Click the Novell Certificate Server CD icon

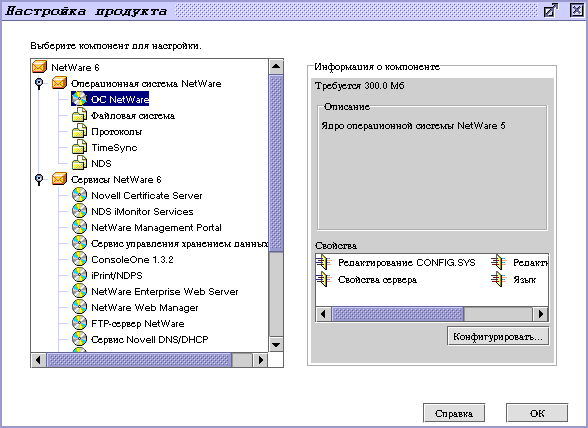point(79,195)
